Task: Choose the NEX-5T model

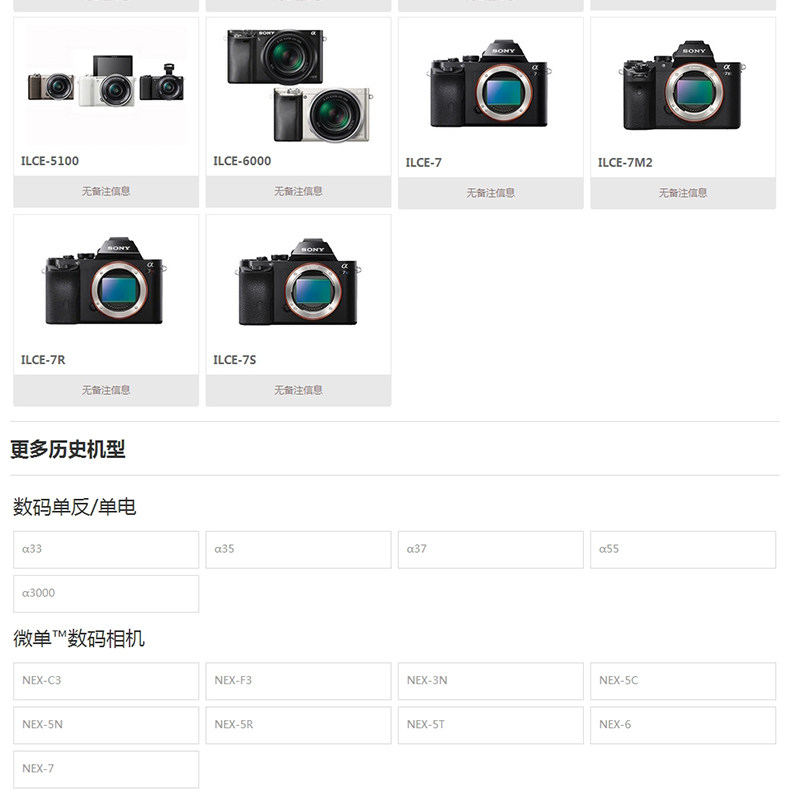Action: click(x=491, y=725)
